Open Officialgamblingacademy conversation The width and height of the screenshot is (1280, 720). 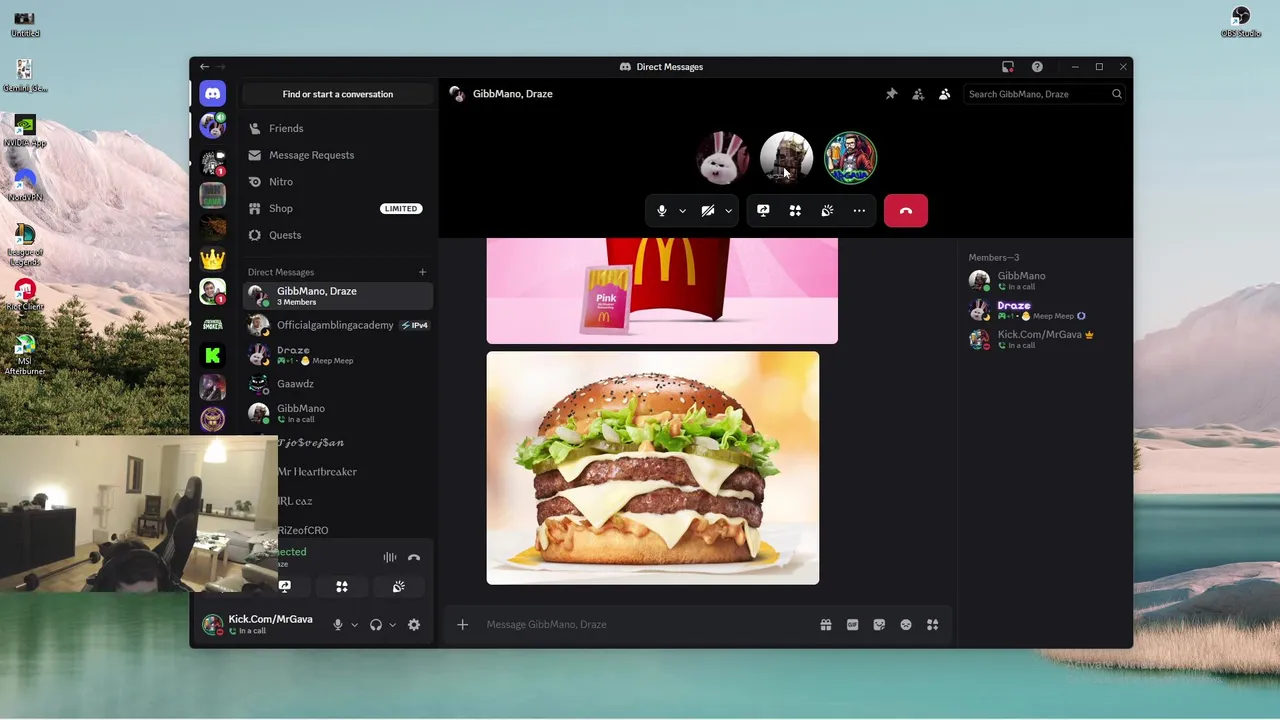coord(337,325)
